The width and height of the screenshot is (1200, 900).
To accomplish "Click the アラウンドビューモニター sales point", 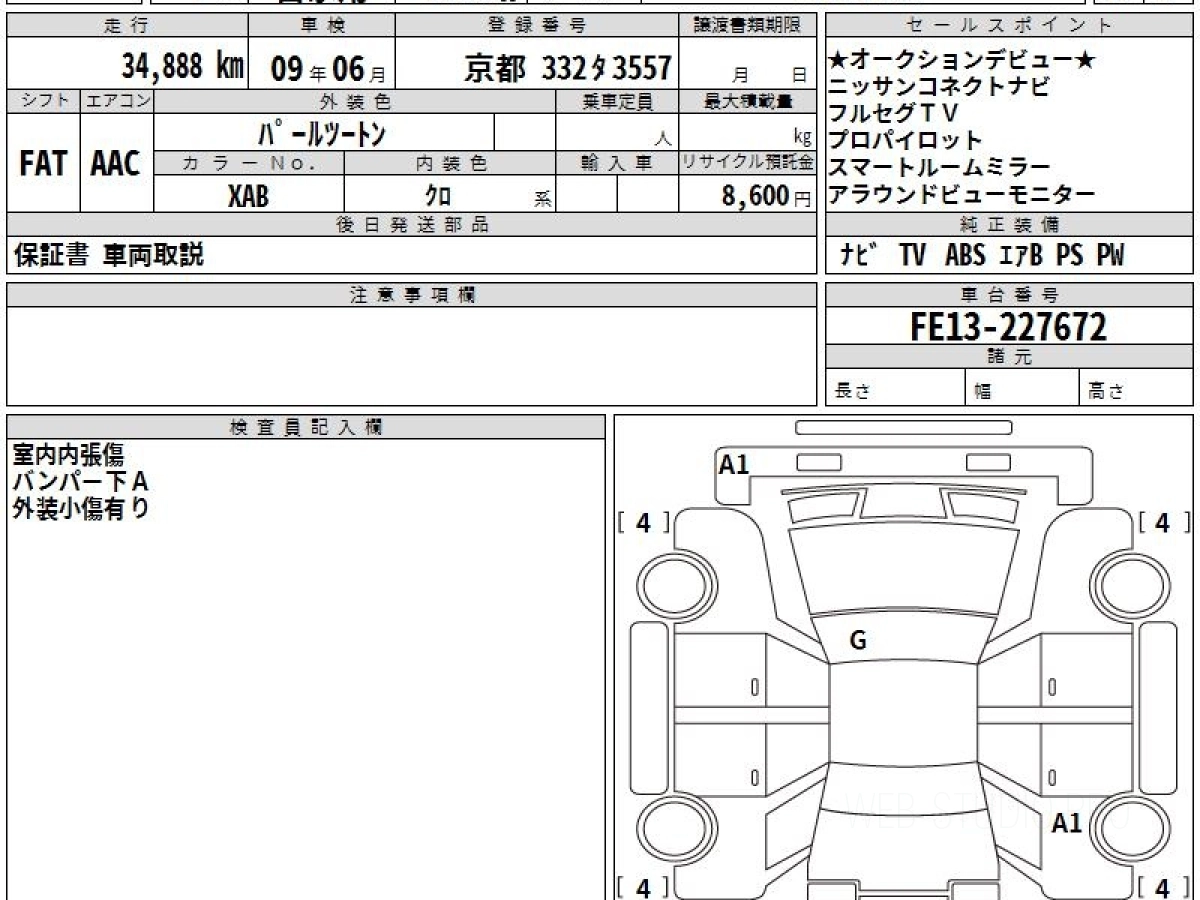I will (962, 194).
